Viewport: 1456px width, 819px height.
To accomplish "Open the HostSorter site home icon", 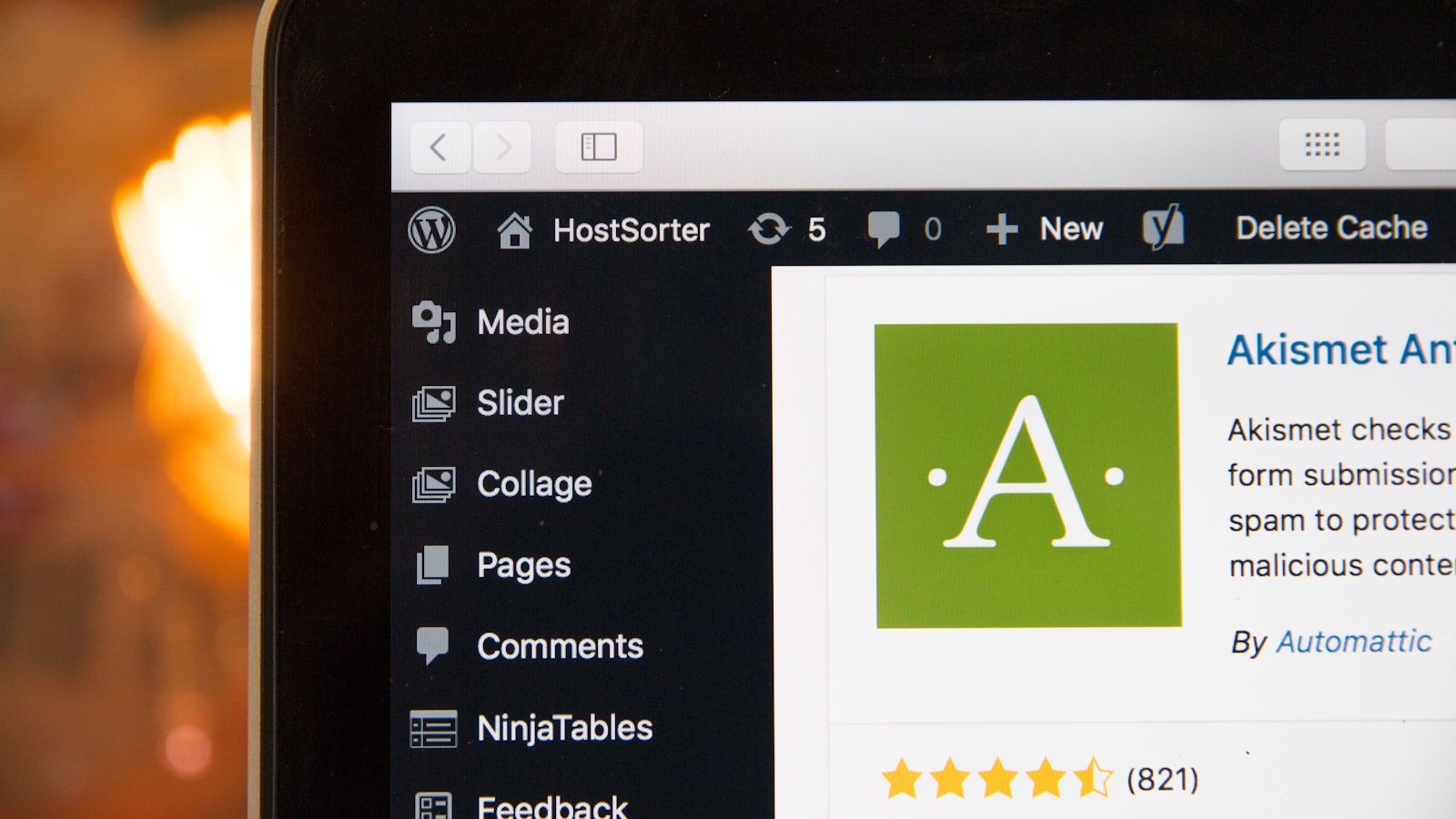I will [x=514, y=230].
